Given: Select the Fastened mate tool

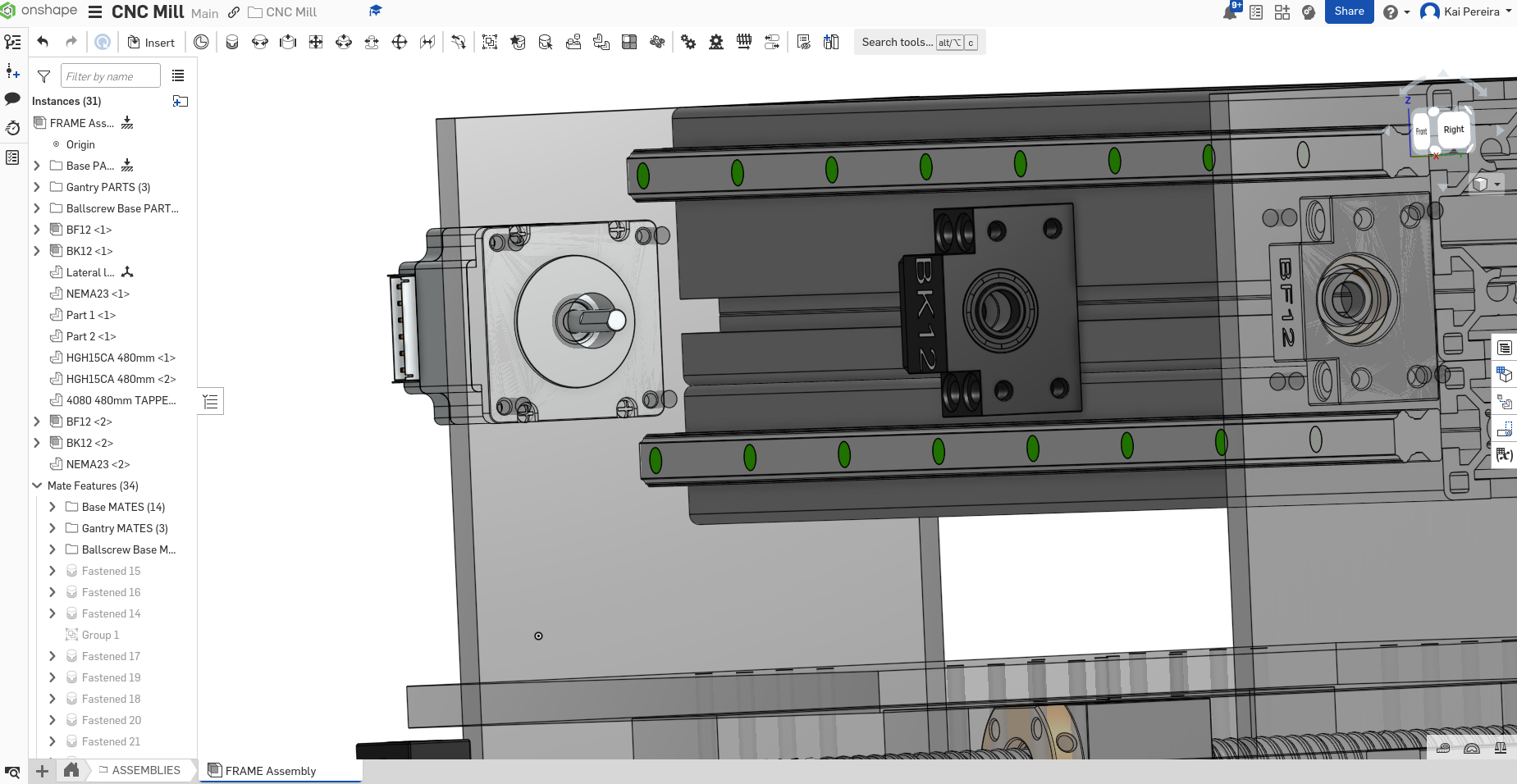Looking at the screenshot, I should (x=232, y=42).
